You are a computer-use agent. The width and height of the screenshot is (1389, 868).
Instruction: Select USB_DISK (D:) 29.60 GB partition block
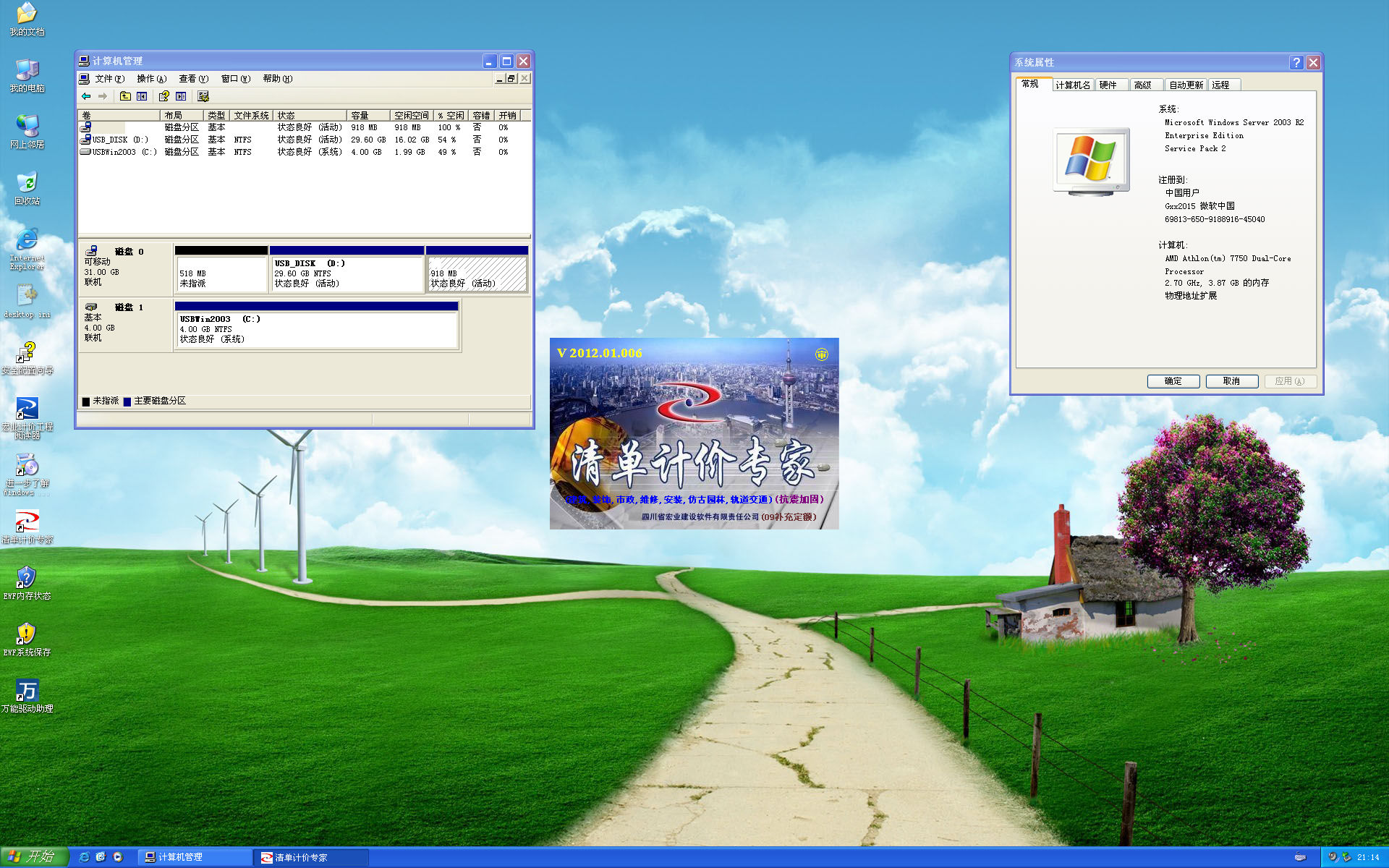(347, 269)
